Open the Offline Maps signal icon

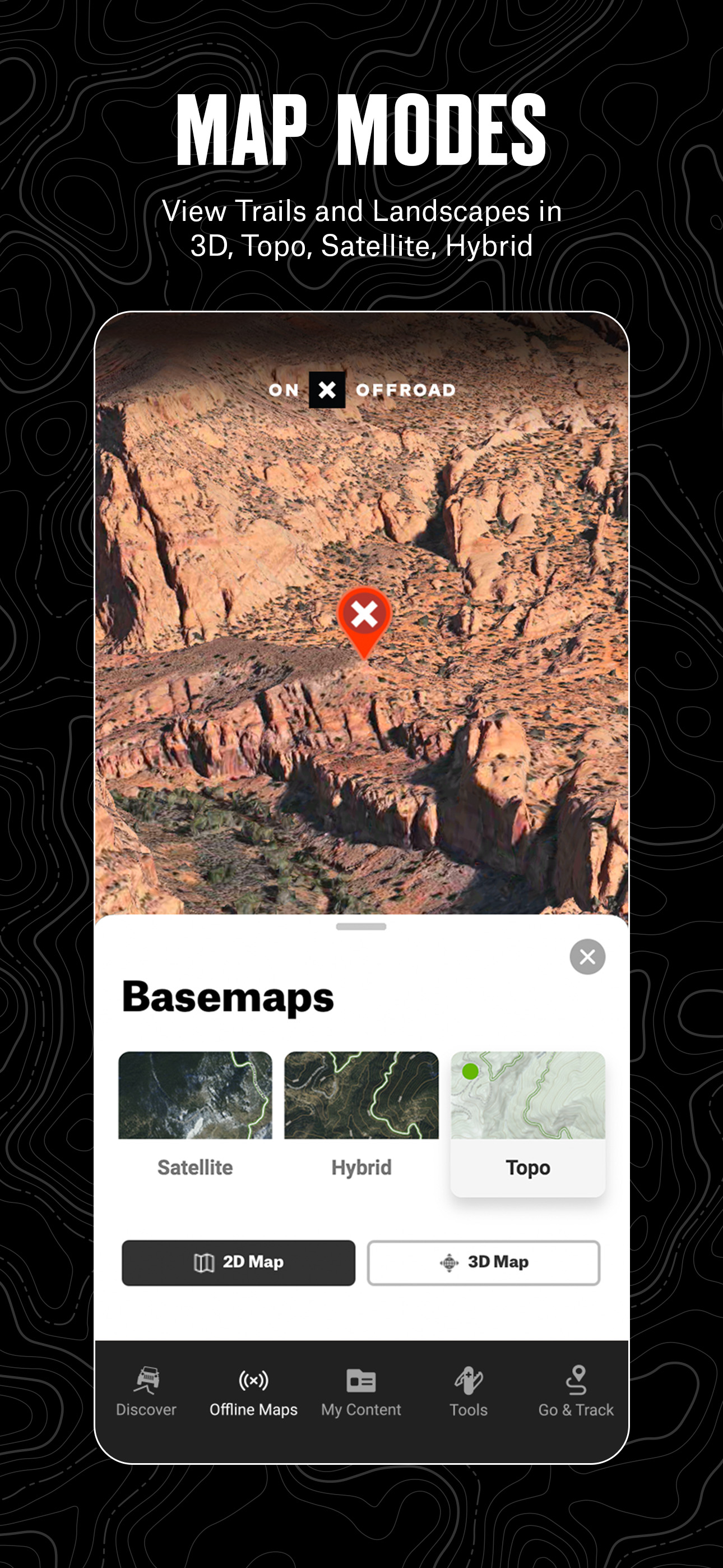click(253, 1380)
